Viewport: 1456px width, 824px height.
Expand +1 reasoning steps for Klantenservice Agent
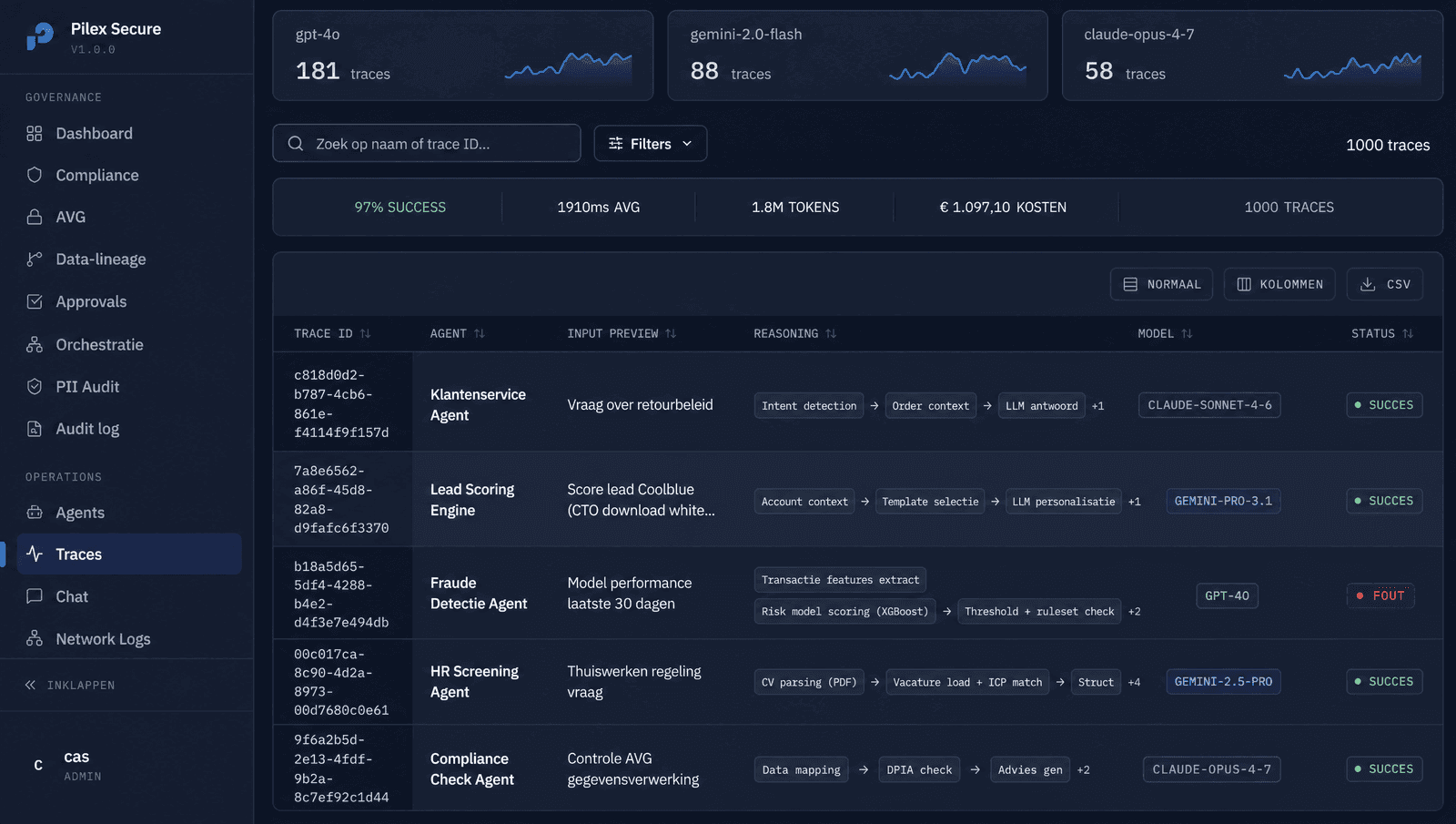(x=1097, y=406)
